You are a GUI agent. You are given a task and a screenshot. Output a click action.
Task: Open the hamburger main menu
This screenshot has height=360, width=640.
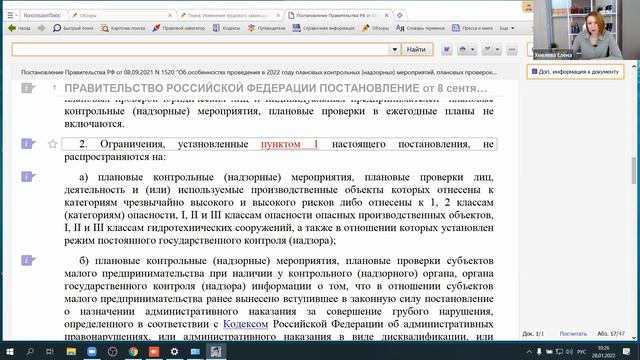click(x=11, y=15)
